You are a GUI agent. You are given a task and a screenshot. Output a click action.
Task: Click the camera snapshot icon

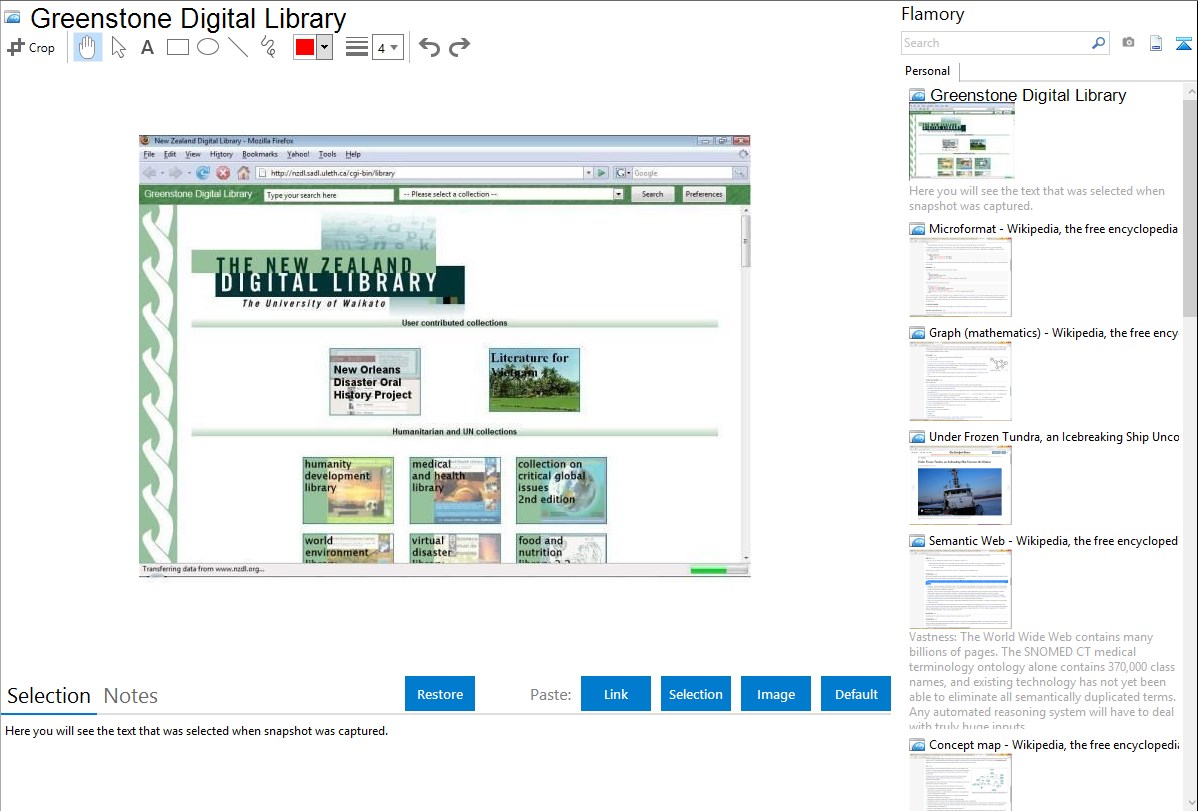pyautogui.click(x=1128, y=43)
